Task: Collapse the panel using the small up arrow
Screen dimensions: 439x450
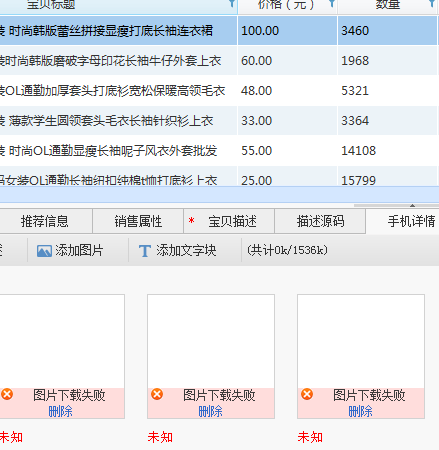Action: click(x=412, y=205)
